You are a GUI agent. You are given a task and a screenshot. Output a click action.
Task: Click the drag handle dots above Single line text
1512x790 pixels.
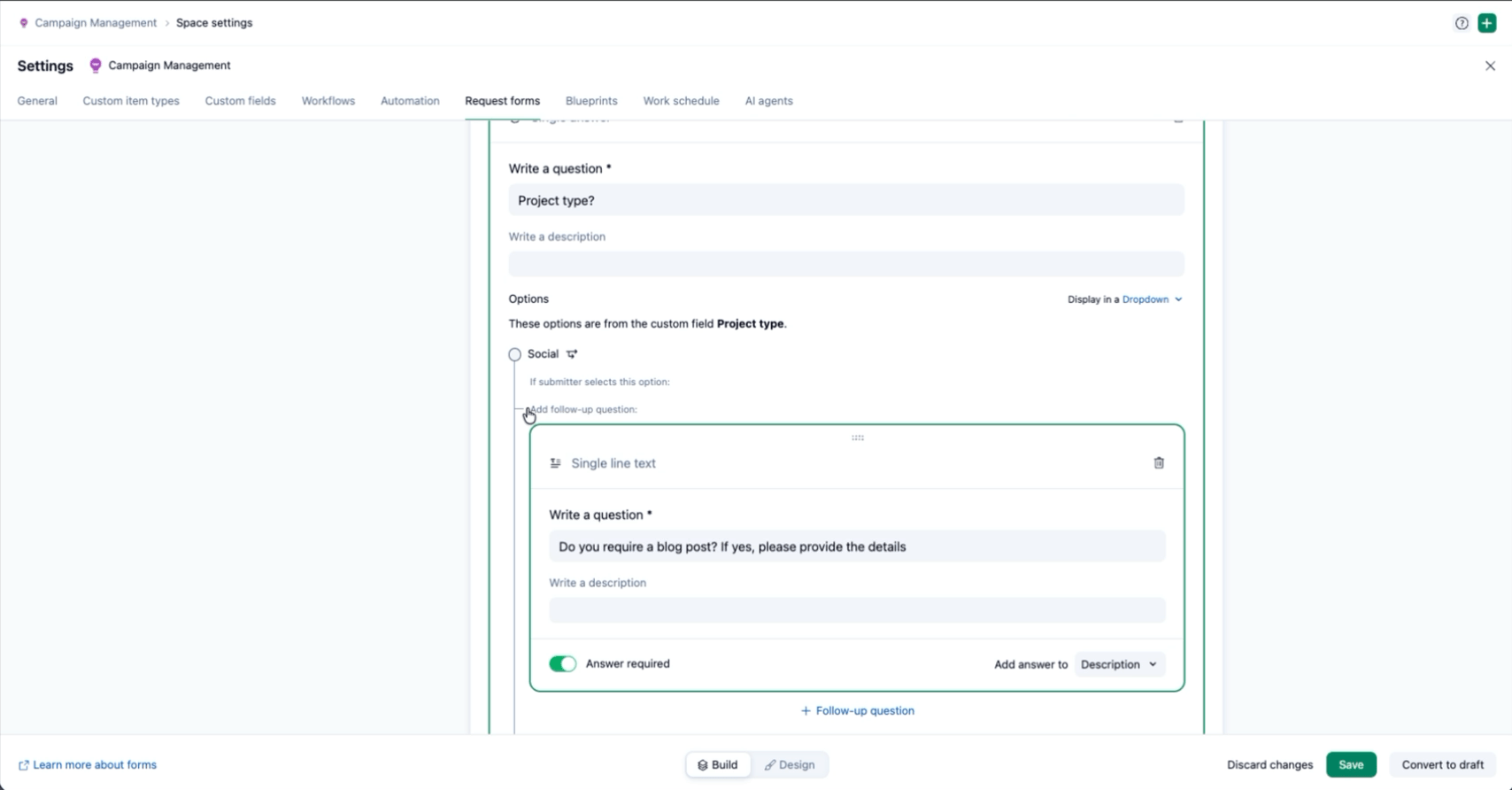point(857,438)
